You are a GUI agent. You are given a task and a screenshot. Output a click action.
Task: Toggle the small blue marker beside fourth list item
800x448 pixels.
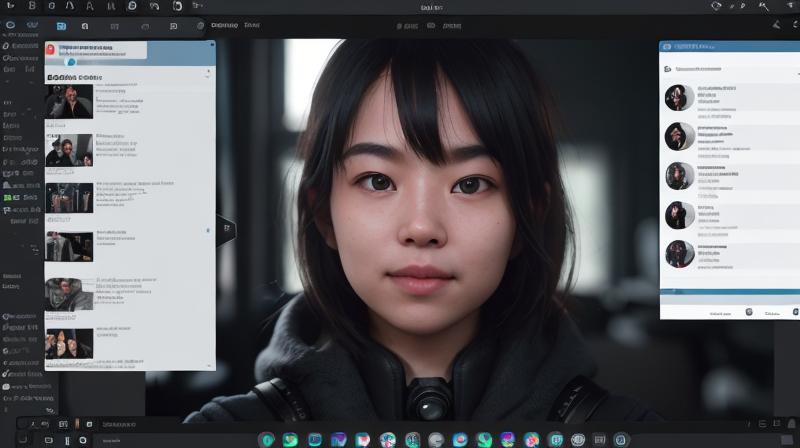(208, 231)
